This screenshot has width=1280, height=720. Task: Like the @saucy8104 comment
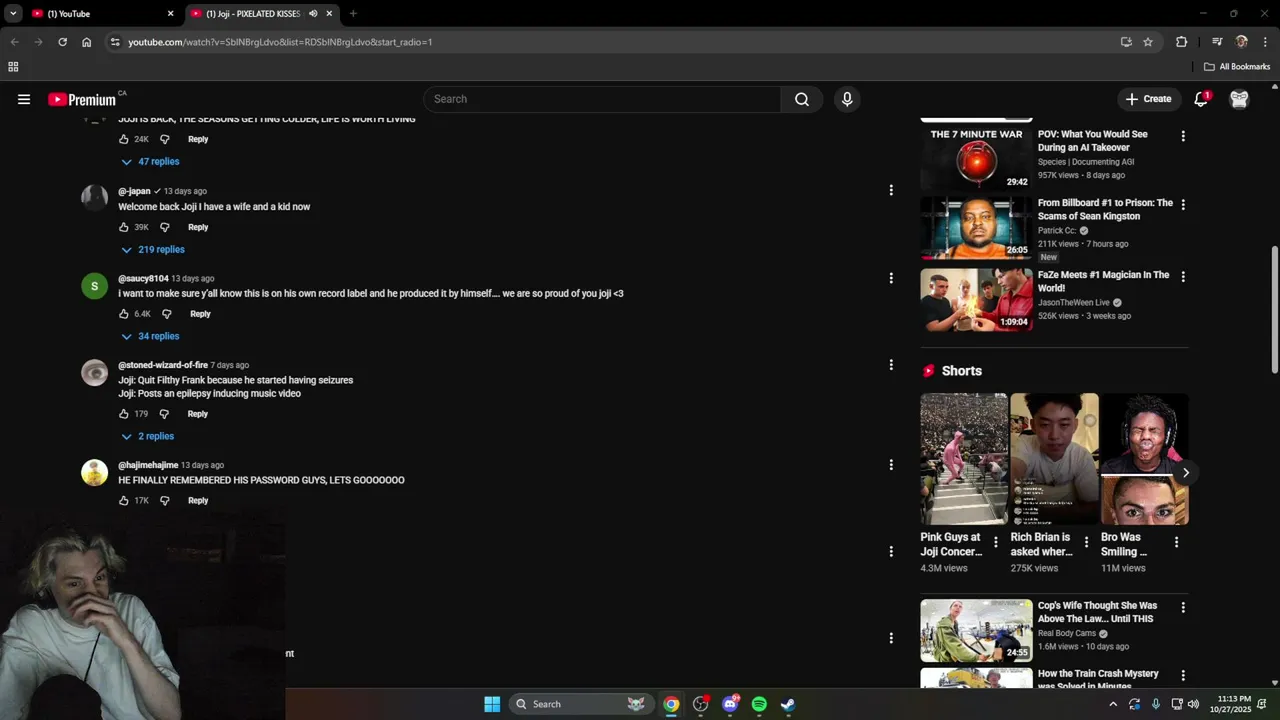124,314
